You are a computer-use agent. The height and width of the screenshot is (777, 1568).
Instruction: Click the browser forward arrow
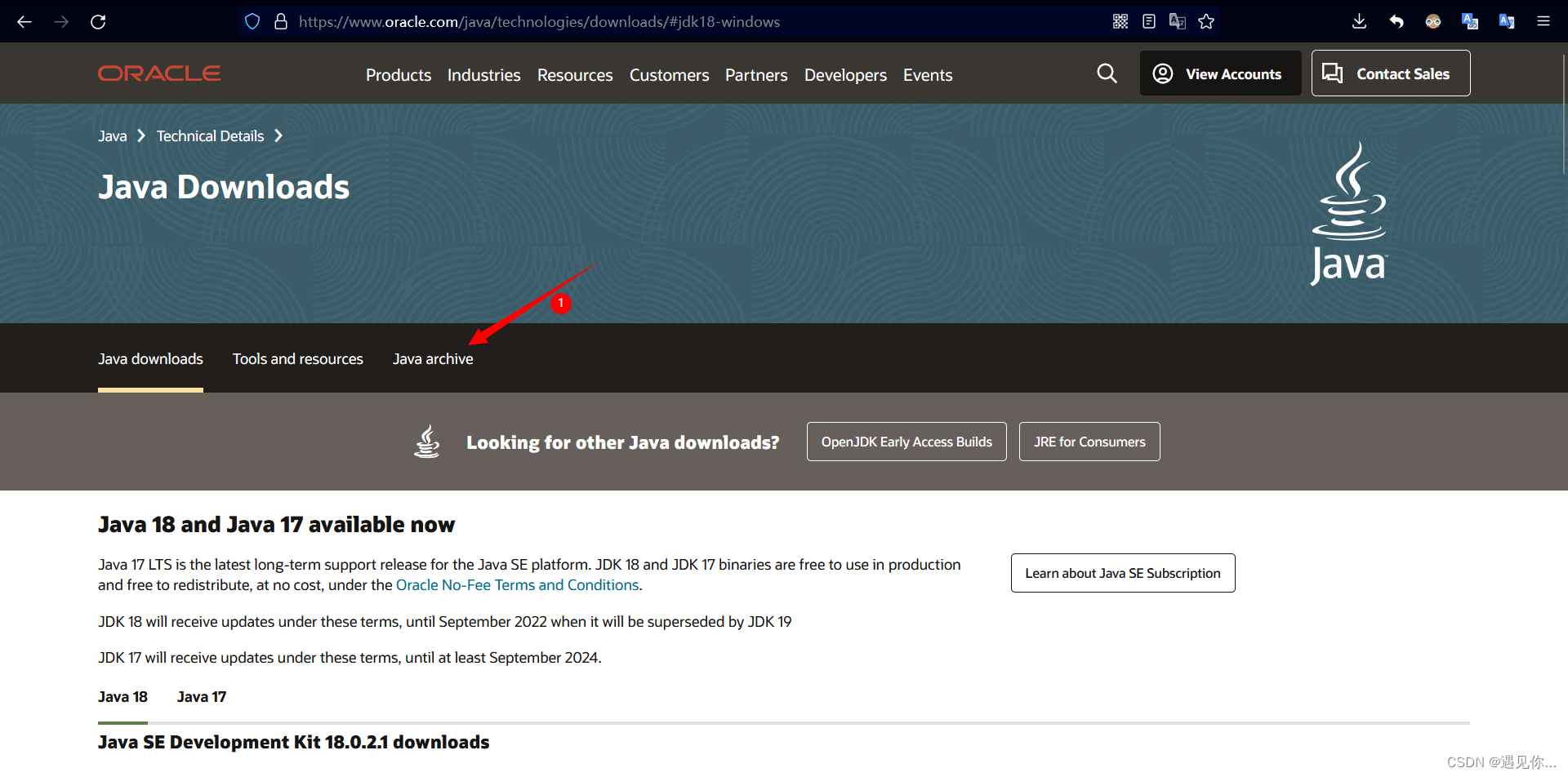coord(61,22)
